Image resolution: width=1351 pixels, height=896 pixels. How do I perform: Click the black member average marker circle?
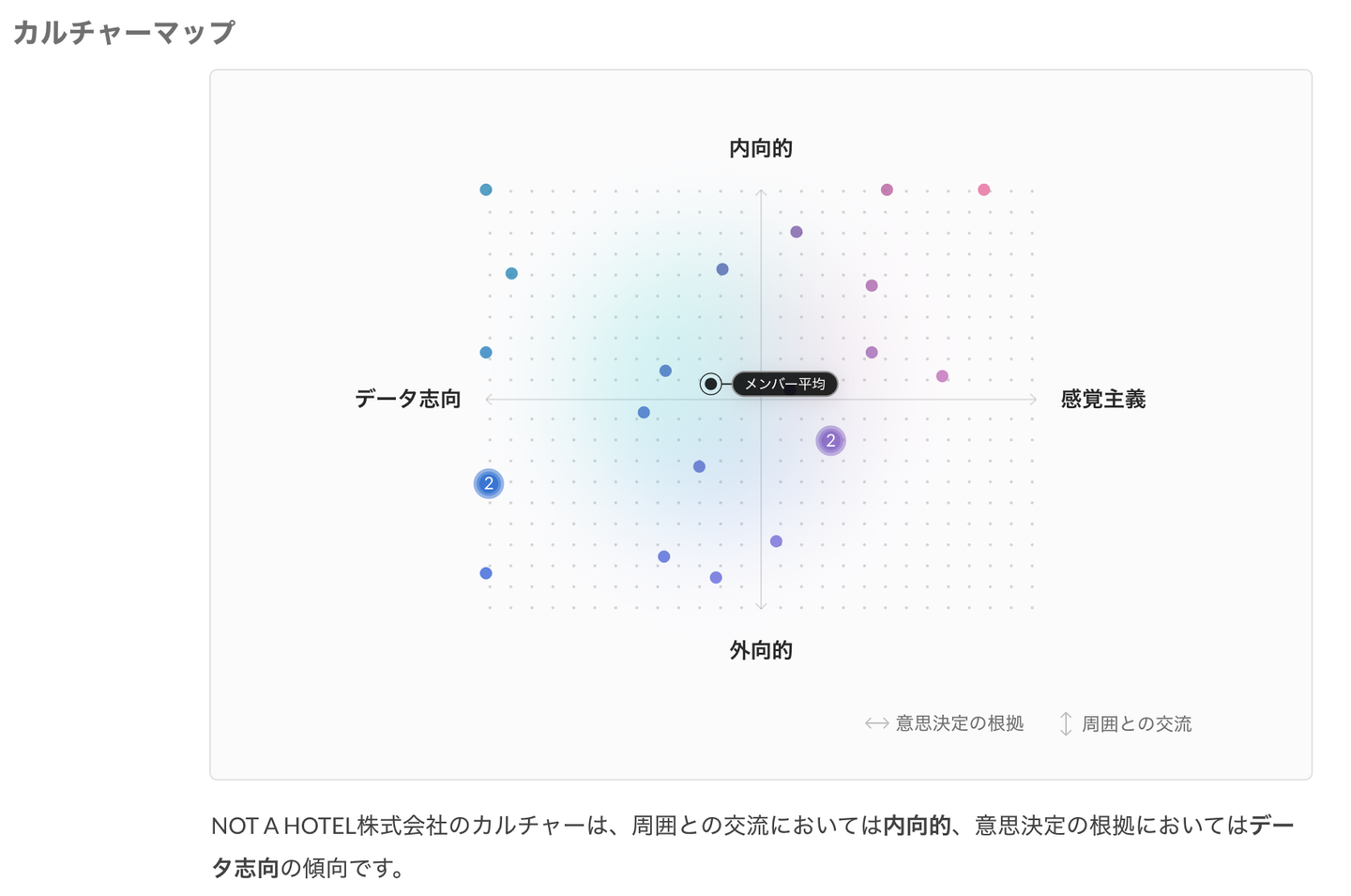(711, 384)
